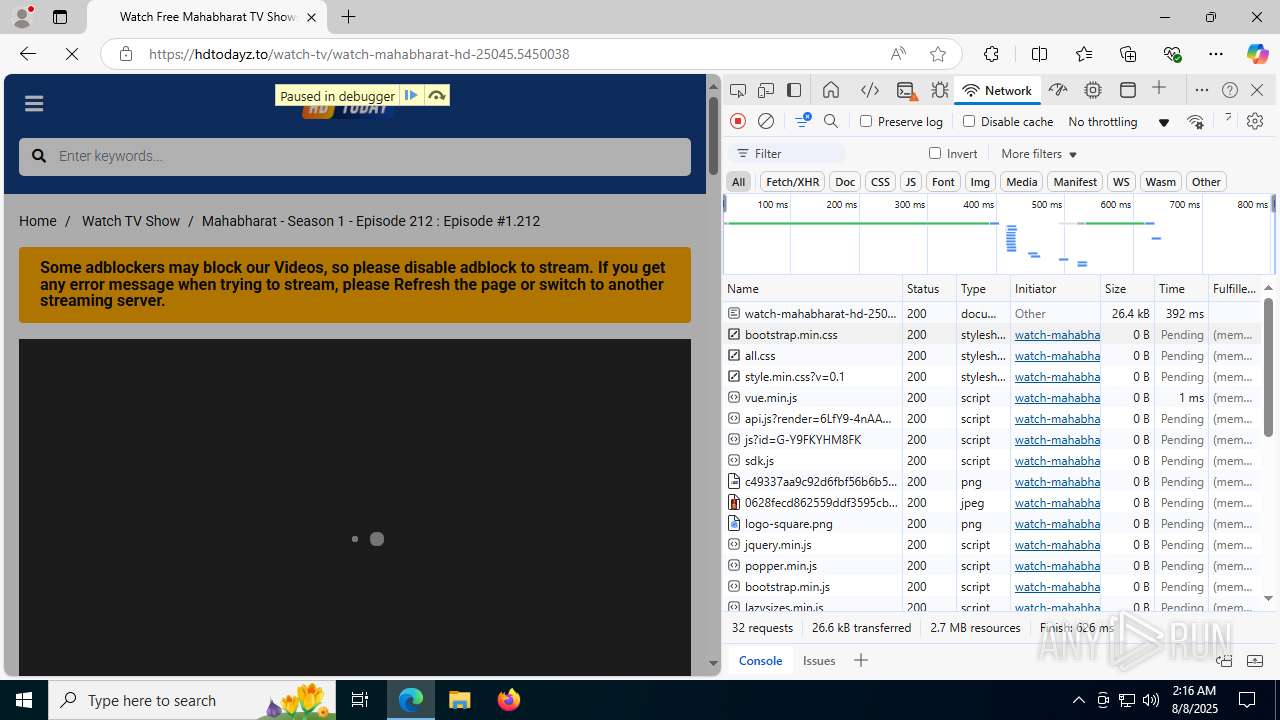
Task: Sort requests by Status column header
Action: pos(929,288)
